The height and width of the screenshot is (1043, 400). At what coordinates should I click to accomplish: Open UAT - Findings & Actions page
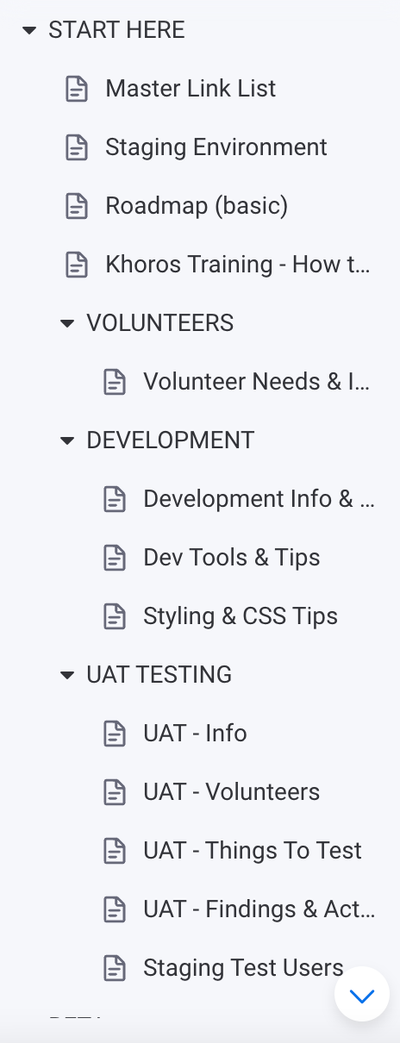coord(259,909)
